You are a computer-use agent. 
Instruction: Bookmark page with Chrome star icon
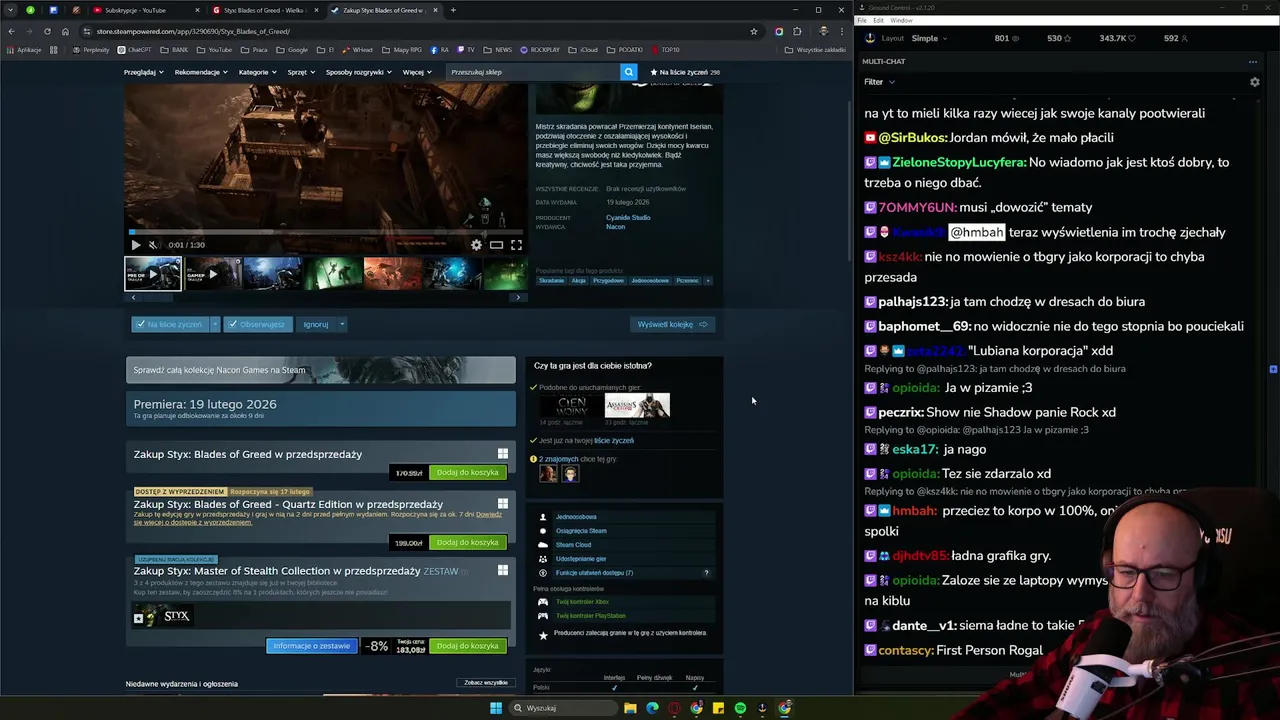(754, 31)
